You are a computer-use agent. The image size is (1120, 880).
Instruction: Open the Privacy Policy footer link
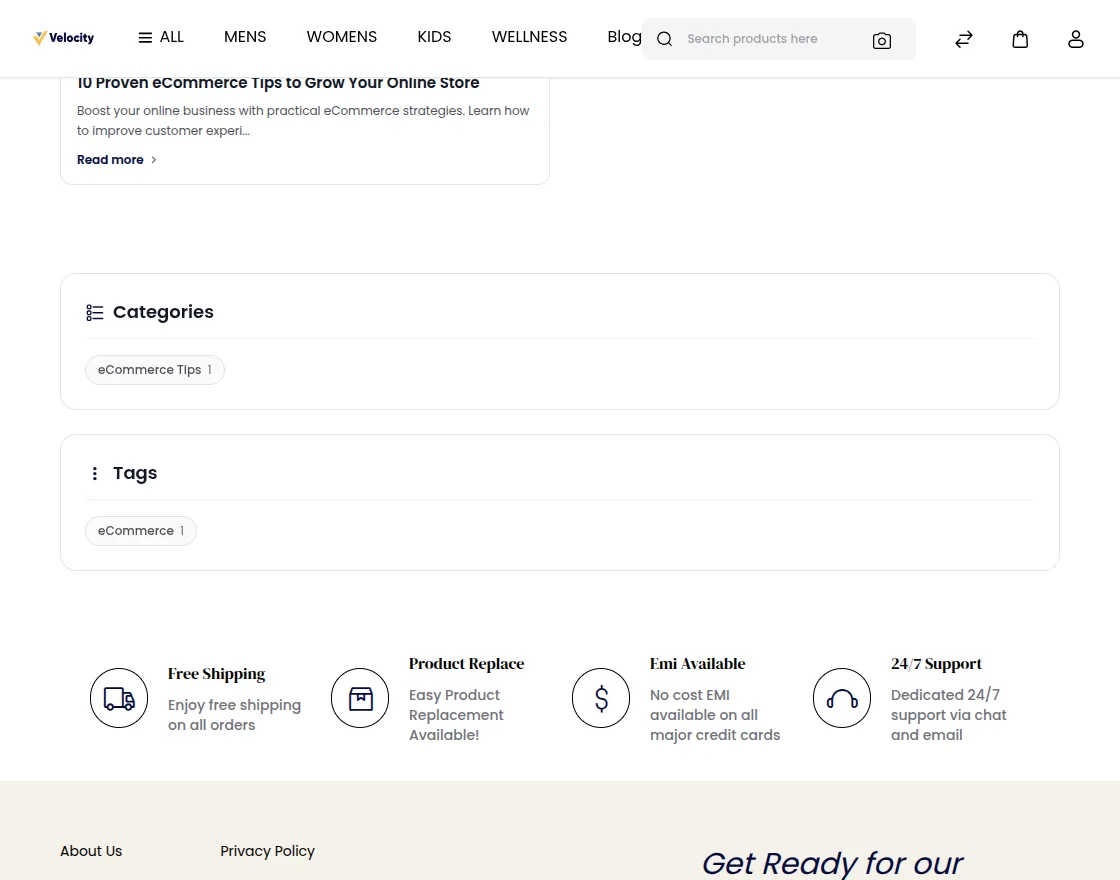[x=267, y=851]
